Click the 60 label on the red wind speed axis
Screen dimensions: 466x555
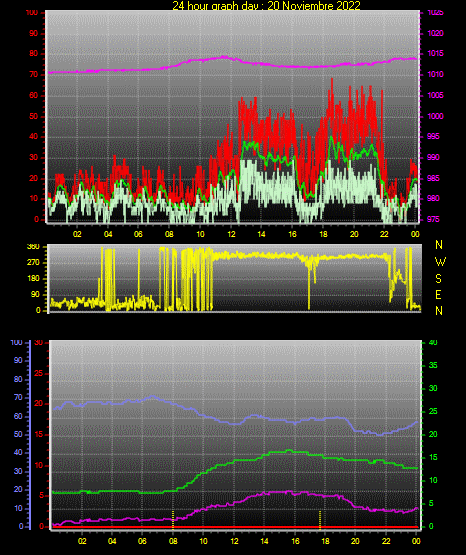[33, 96]
